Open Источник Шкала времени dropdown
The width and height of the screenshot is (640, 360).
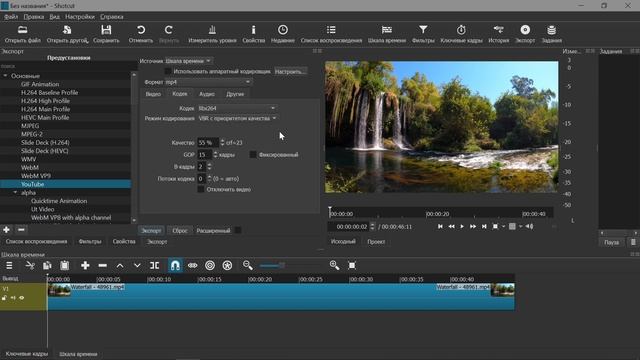188,61
